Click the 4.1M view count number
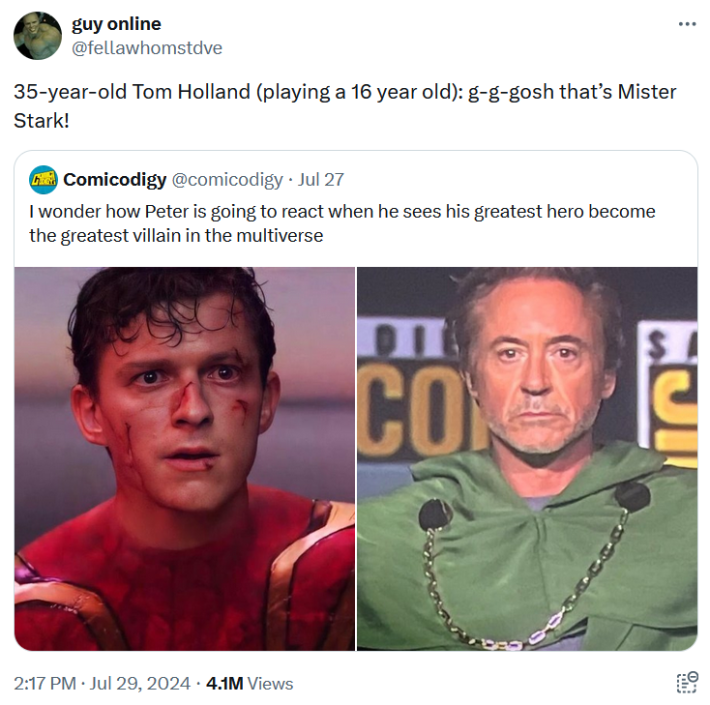This screenshot has height=705, width=710. [x=223, y=684]
